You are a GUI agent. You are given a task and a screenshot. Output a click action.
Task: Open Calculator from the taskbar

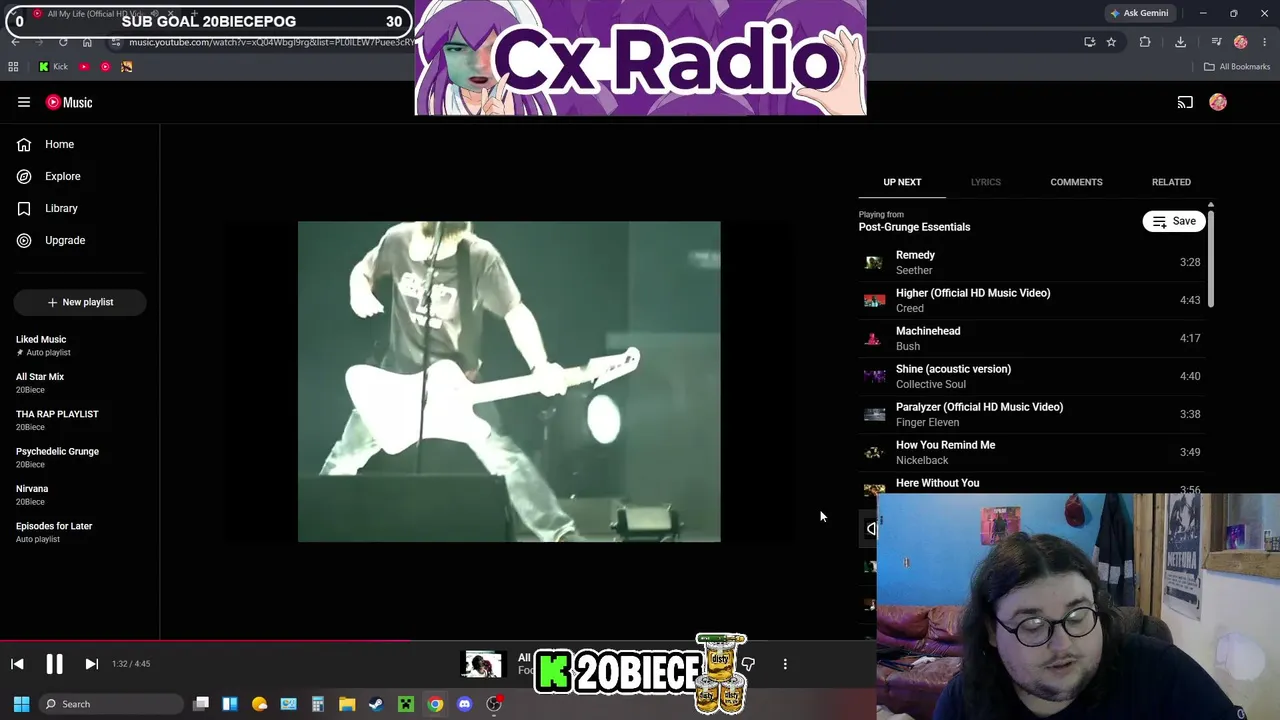pyautogui.click(x=318, y=704)
